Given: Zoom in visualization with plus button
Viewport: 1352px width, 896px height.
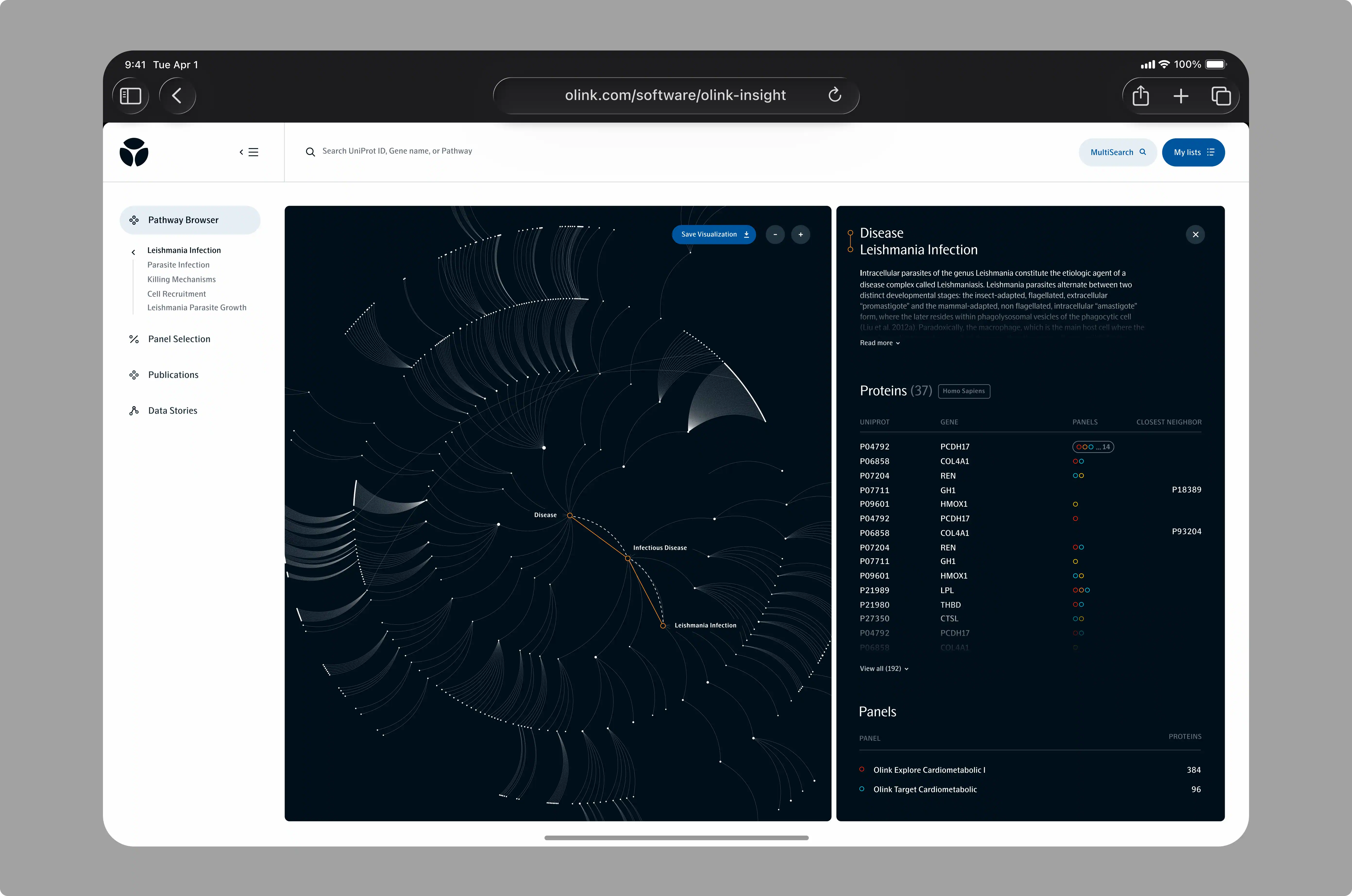Looking at the screenshot, I should pyautogui.click(x=800, y=234).
